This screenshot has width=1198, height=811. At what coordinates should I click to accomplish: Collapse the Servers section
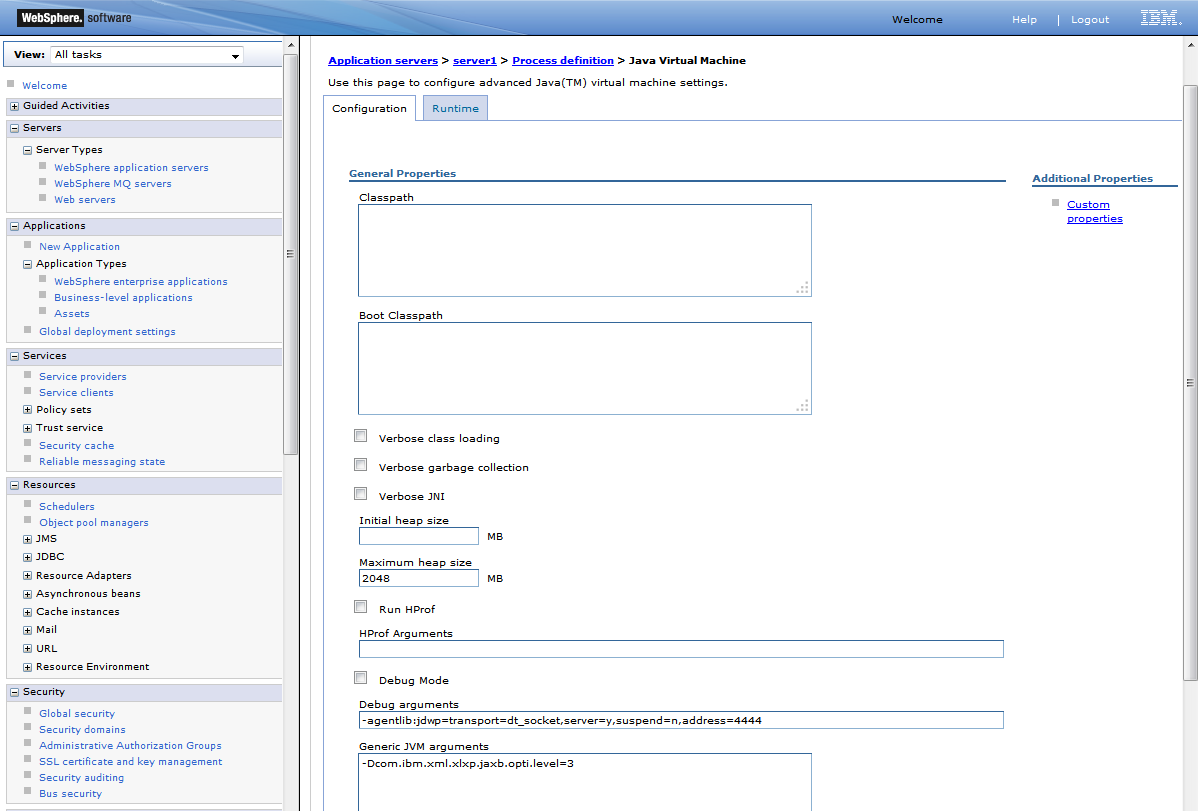click(15, 128)
